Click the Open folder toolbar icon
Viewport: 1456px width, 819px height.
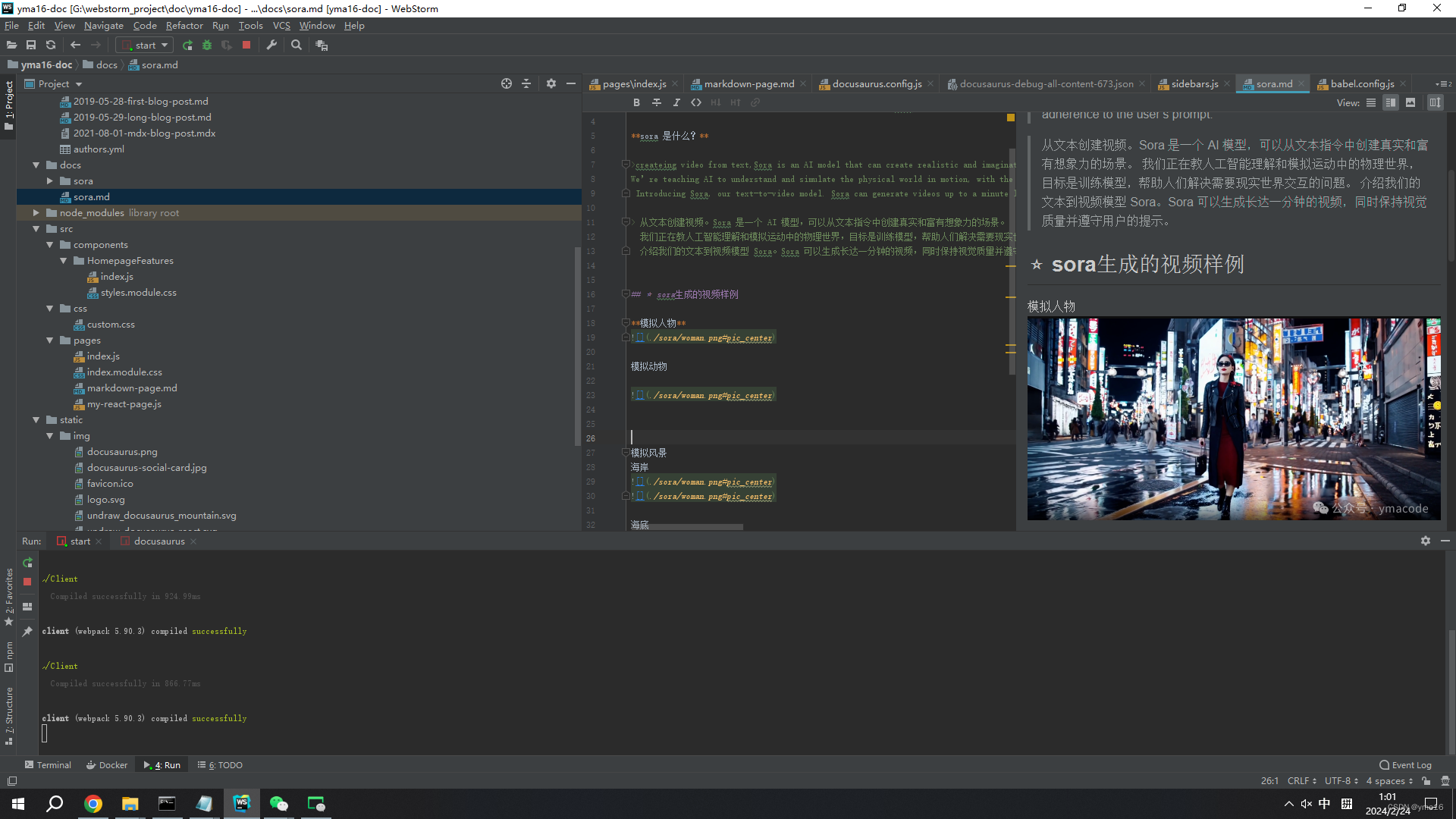[11, 45]
